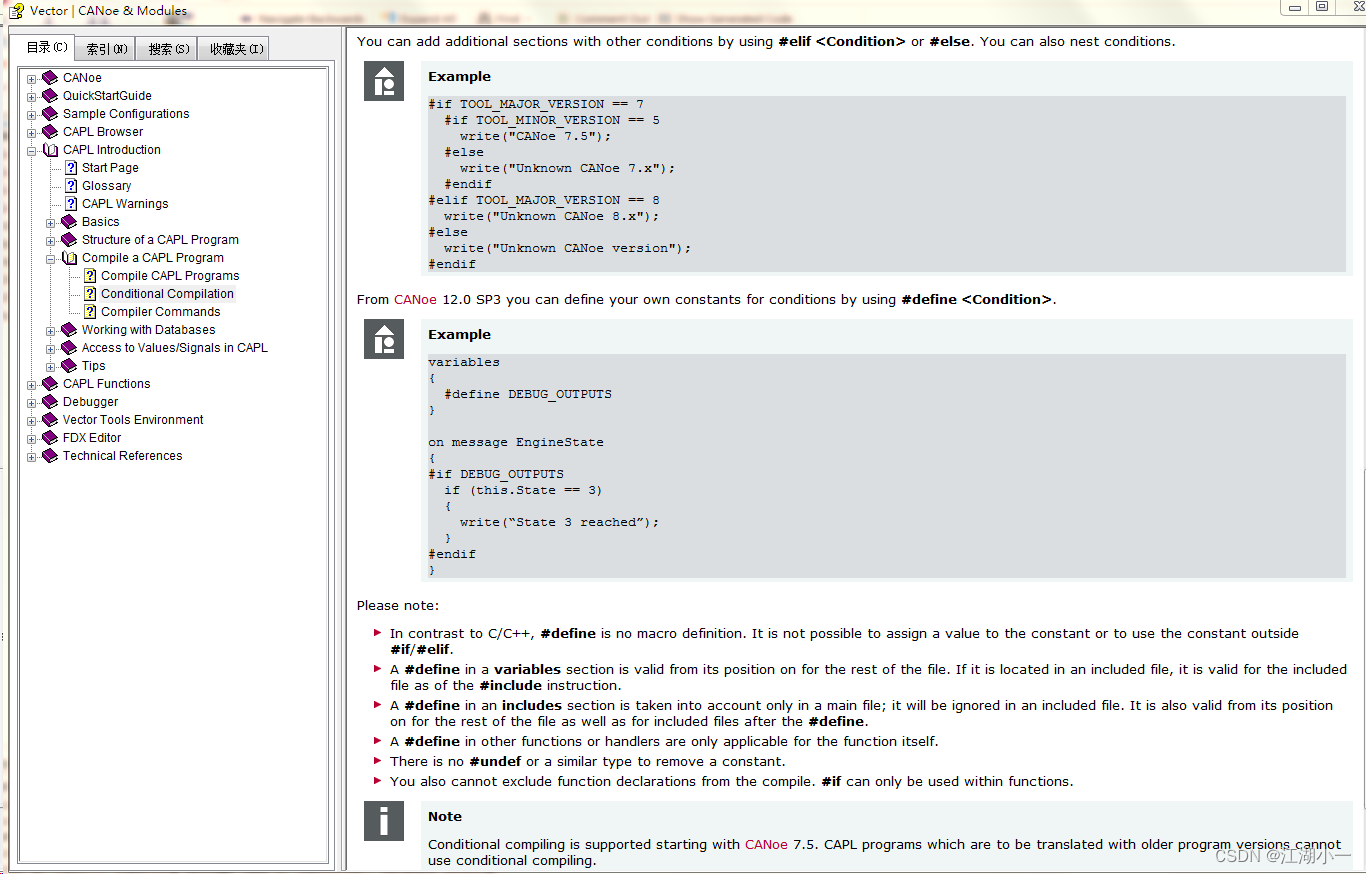The image size is (1366, 874).
Task: Expand the CAPL Functions tree node
Action: pos(32,385)
